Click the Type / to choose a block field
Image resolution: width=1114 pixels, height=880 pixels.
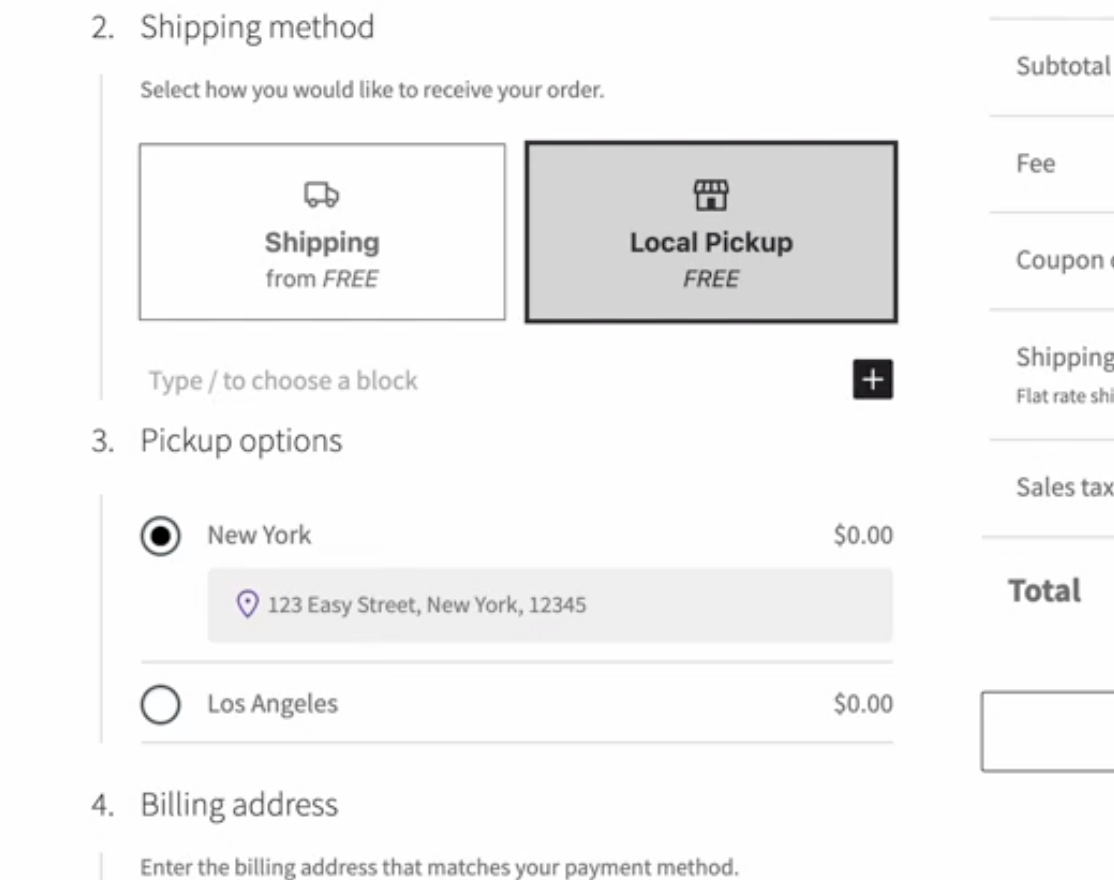click(284, 380)
